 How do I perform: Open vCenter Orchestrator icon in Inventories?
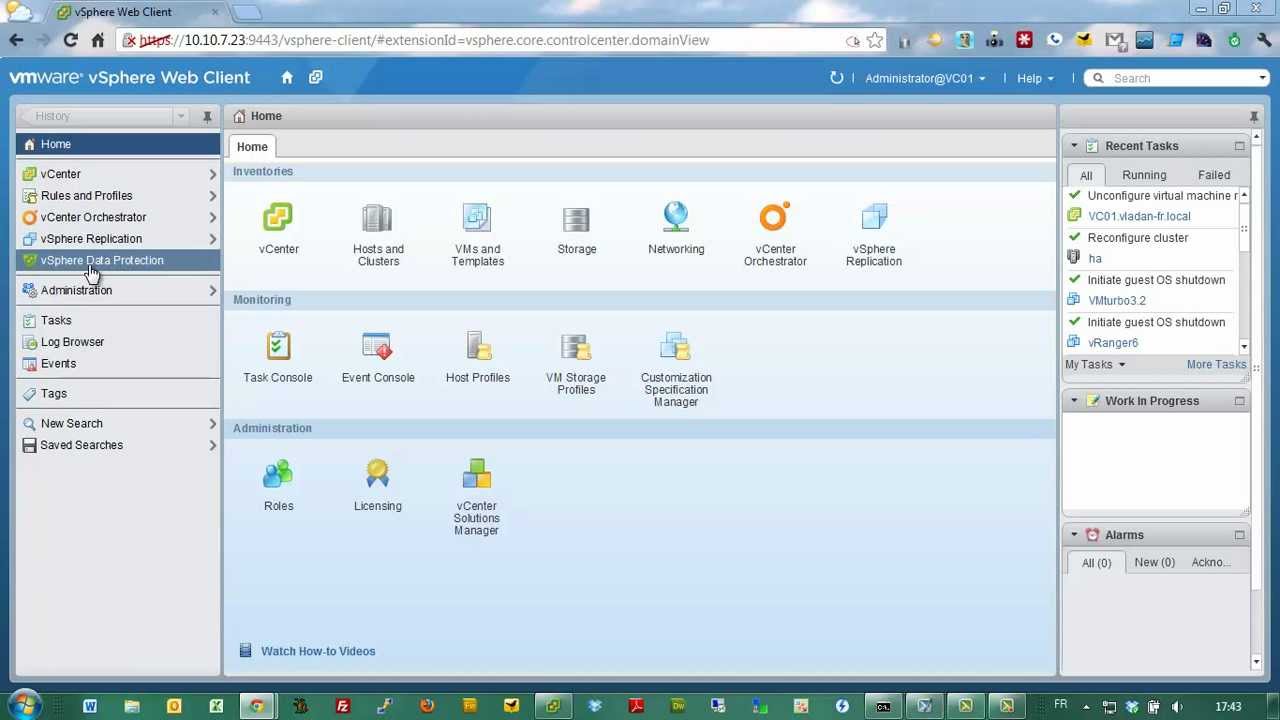(x=774, y=217)
